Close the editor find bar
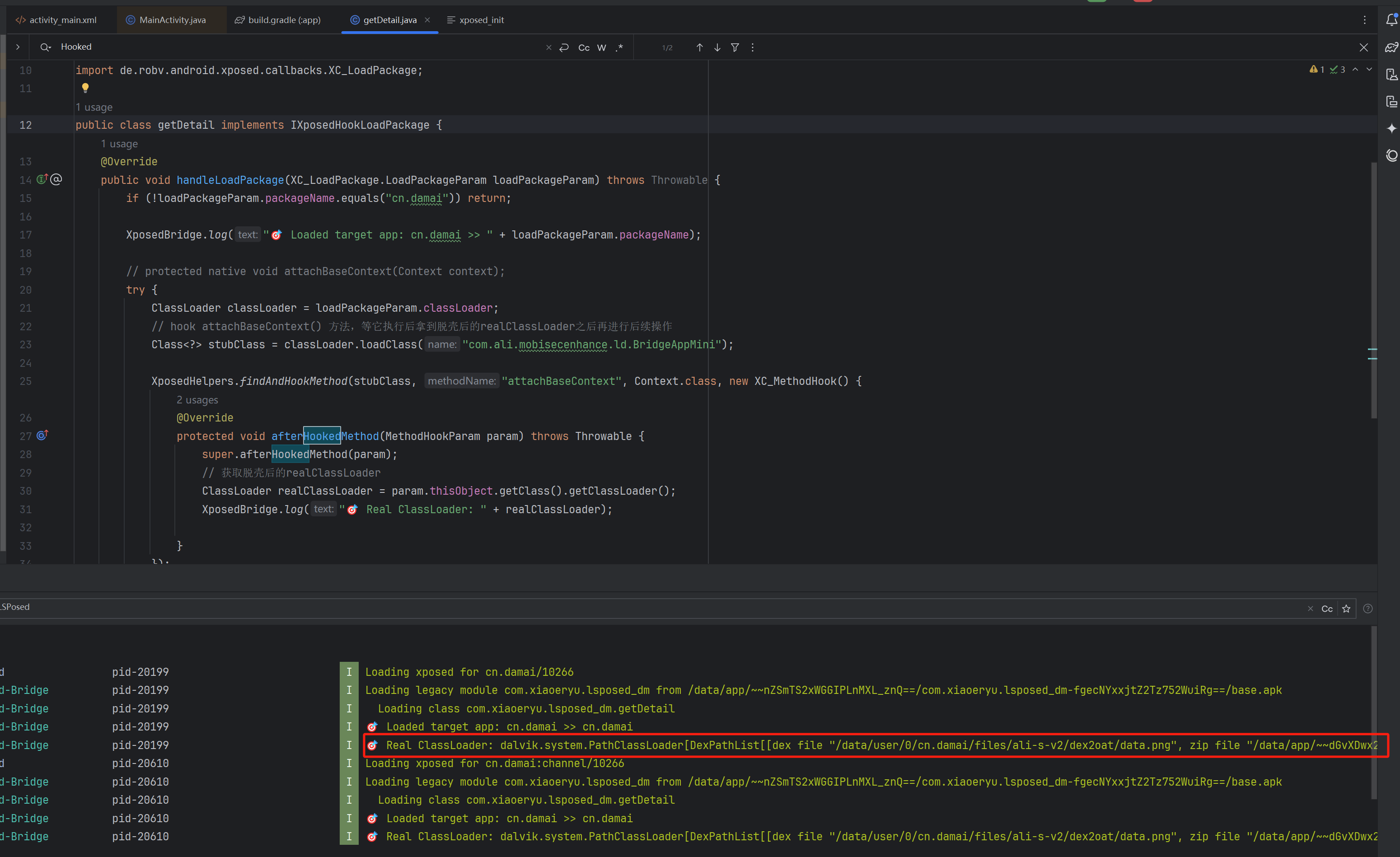This screenshot has width=1400, height=857. tap(1364, 48)
